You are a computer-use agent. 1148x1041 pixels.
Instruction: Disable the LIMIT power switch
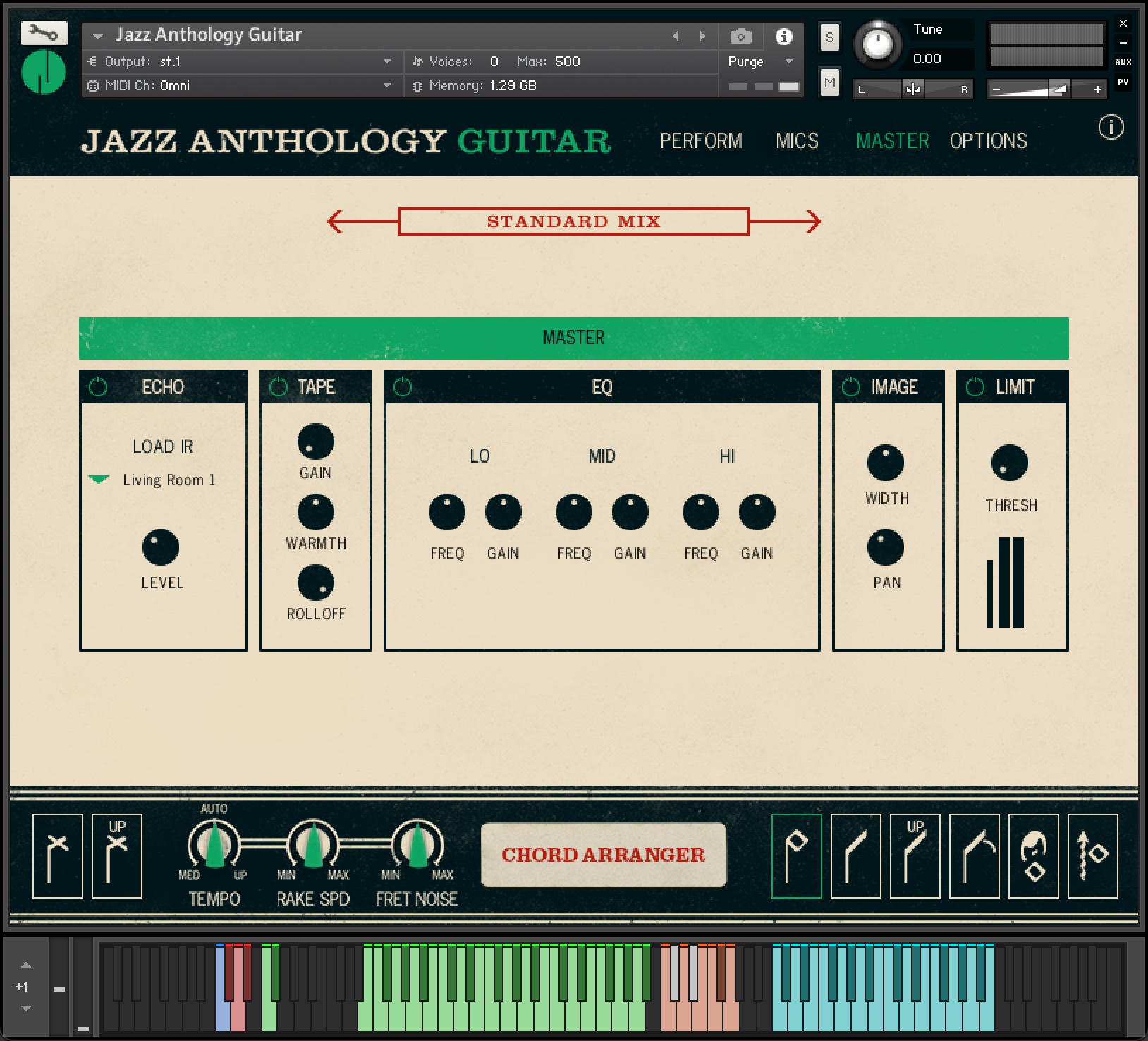(x=975, y=387)
